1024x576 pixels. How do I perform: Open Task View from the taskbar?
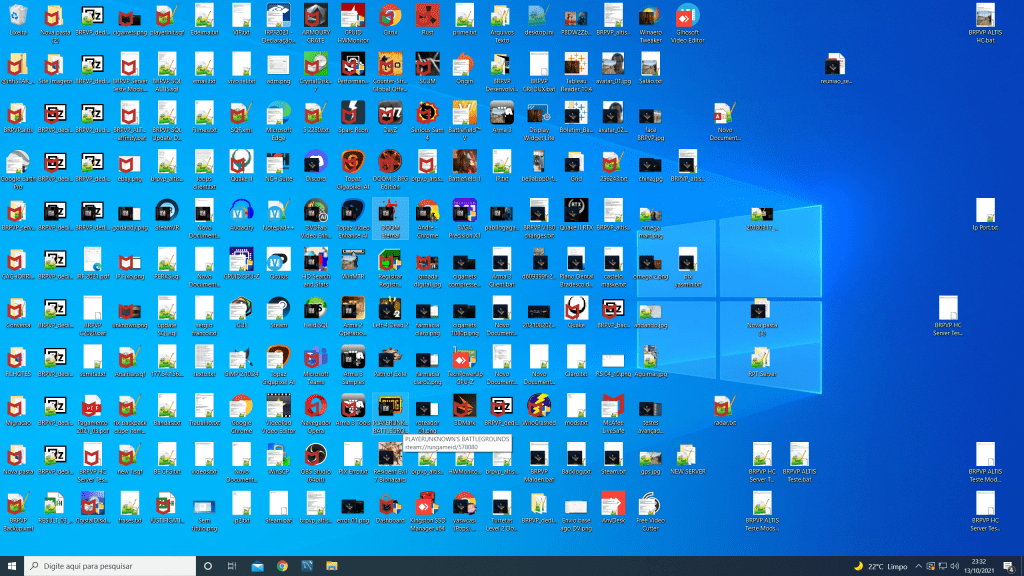(232, 565)
